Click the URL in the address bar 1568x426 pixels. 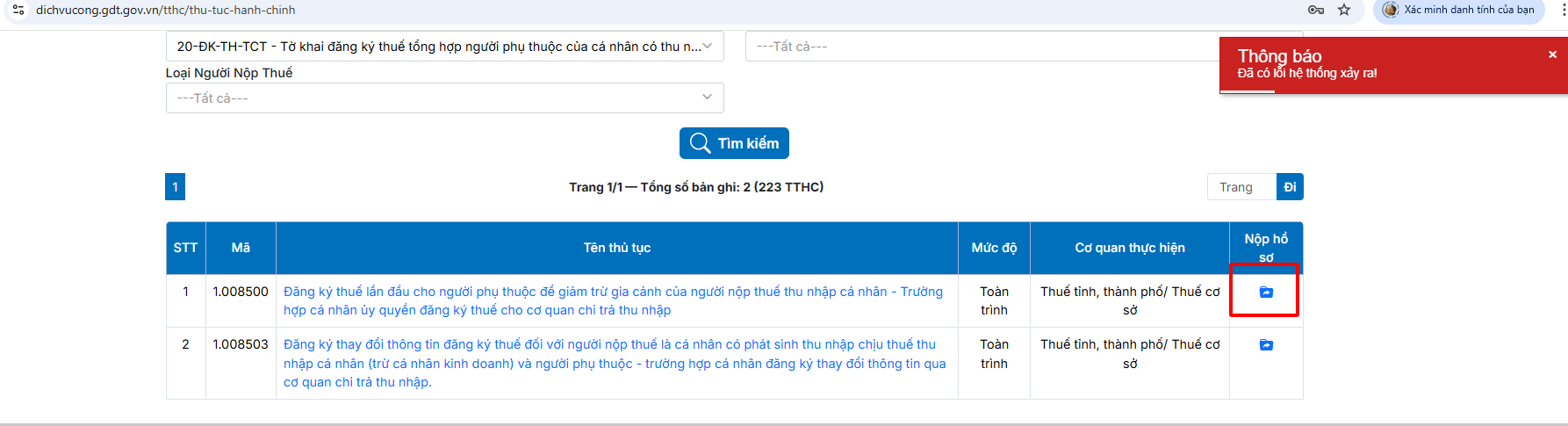165,10
